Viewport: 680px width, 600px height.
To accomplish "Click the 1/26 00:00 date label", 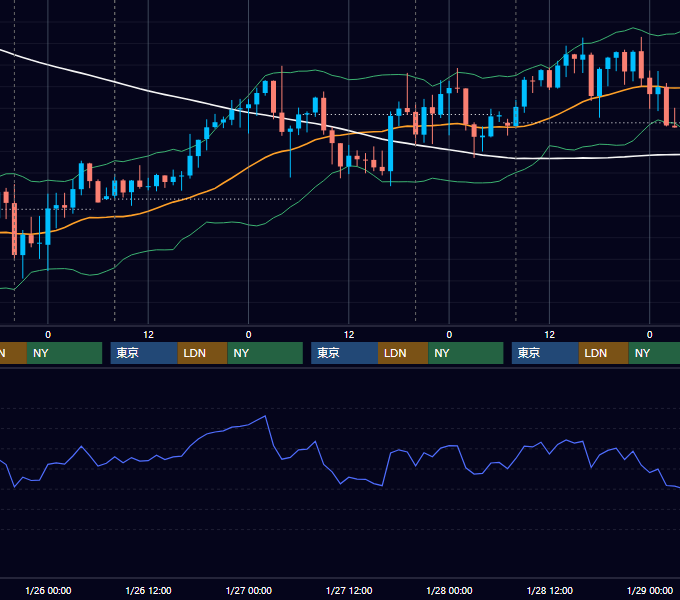I will tap(48, 590).
